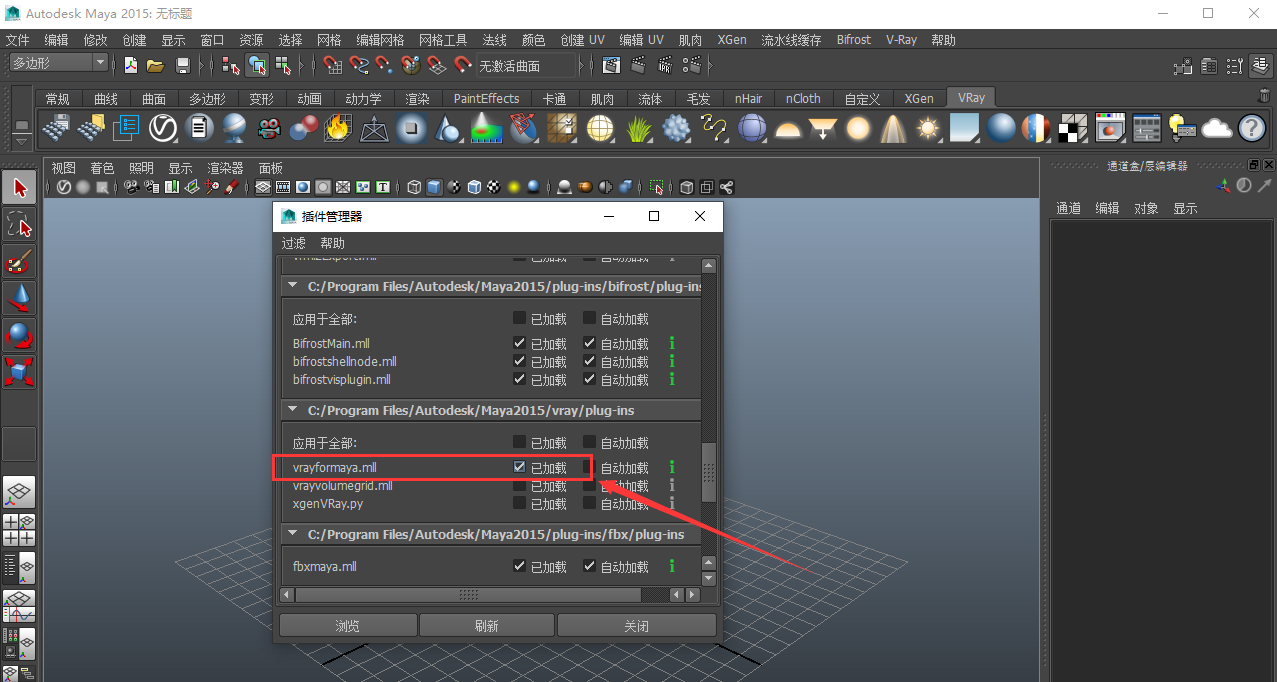1277x682 pixels.
Task: Click the film camera shelf icon
Action: pyautogui.click(x=268, y=128)
